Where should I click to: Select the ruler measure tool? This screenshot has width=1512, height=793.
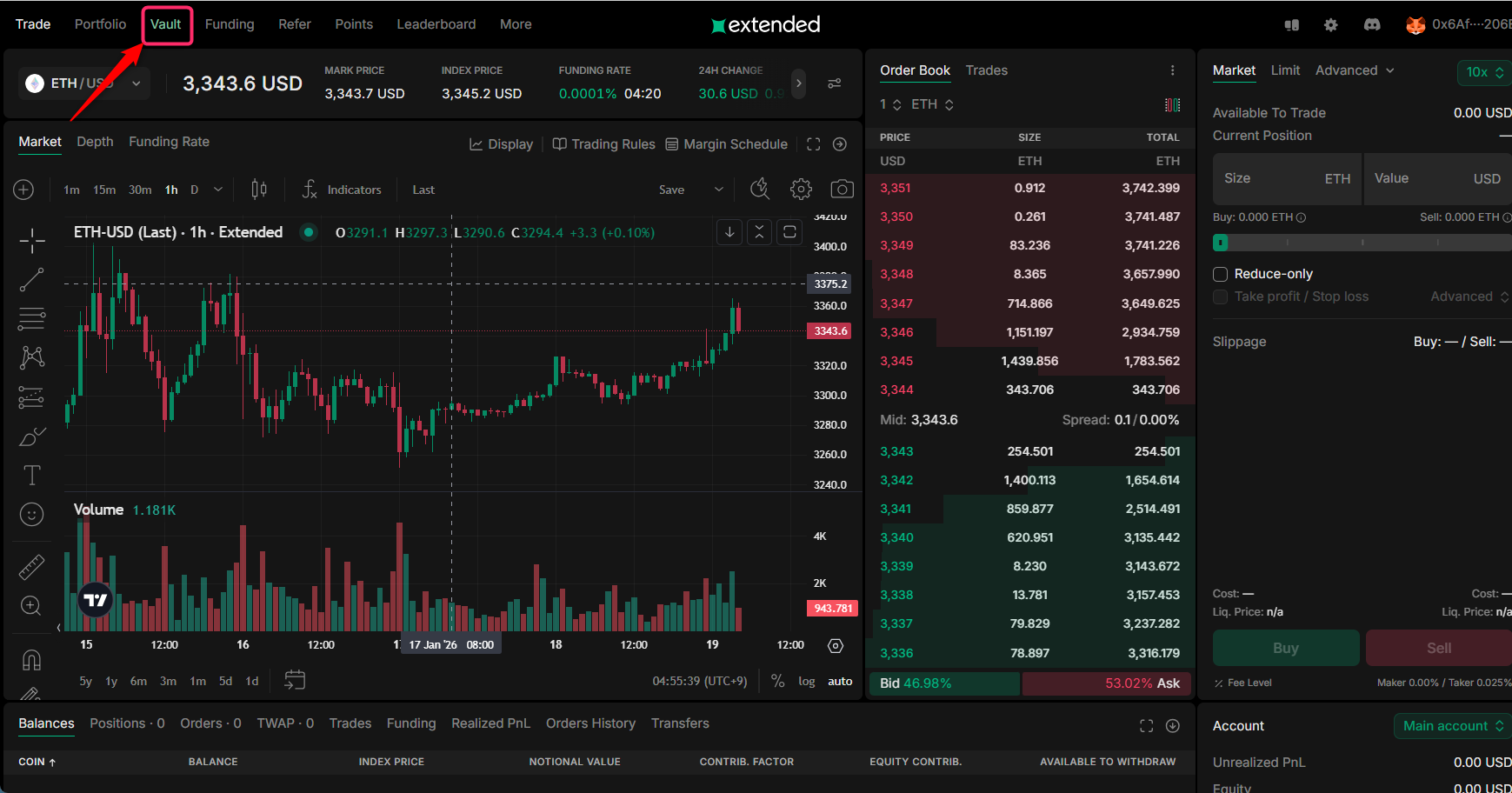click(32, 567)
